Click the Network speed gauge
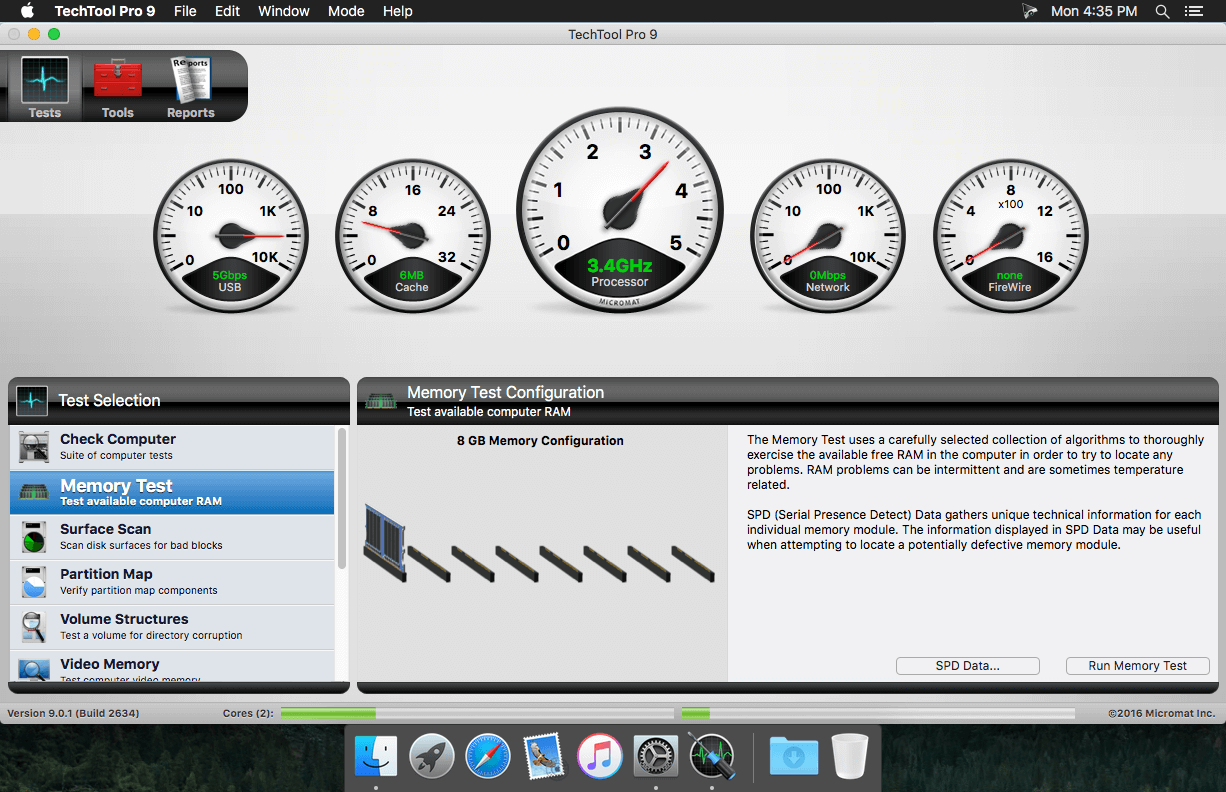1226x792 pixels. click(828, 237)
